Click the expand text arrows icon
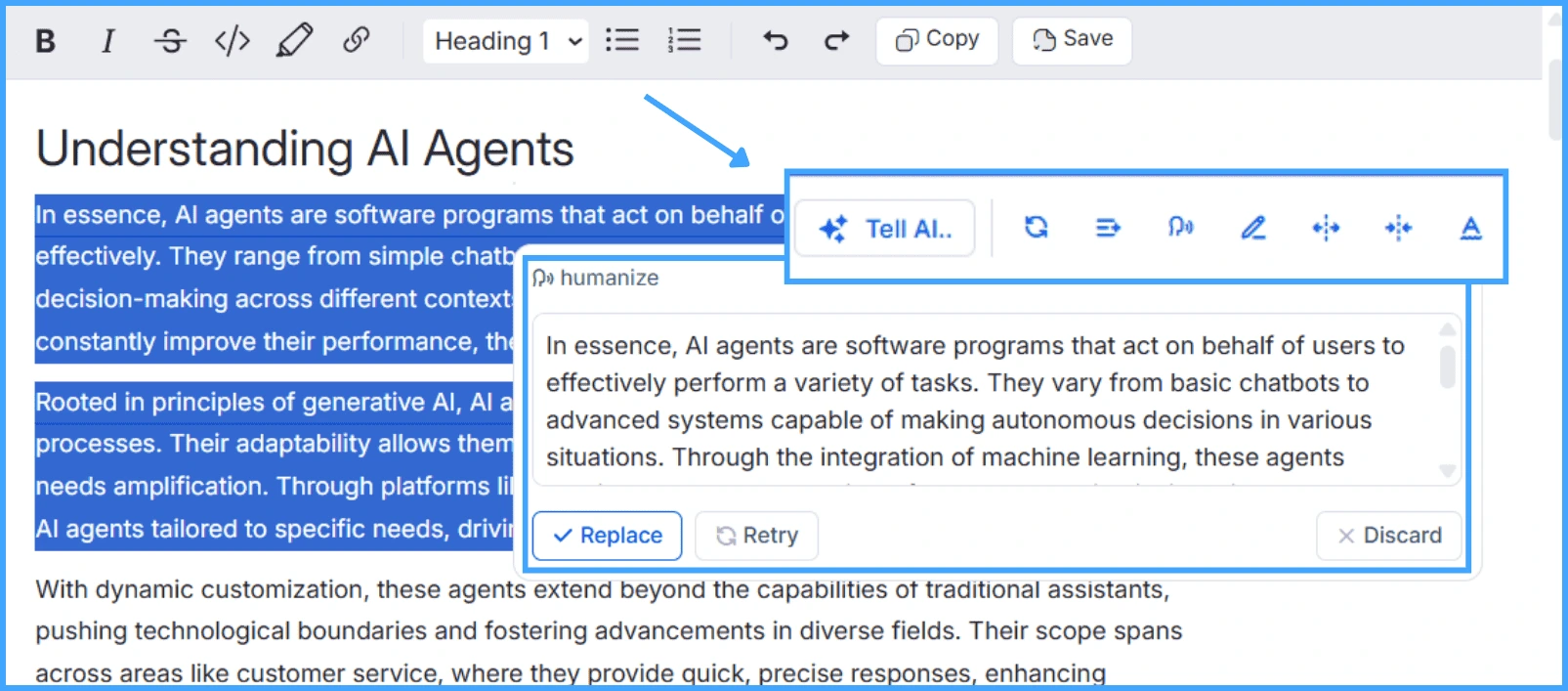 coord(1326,228)
